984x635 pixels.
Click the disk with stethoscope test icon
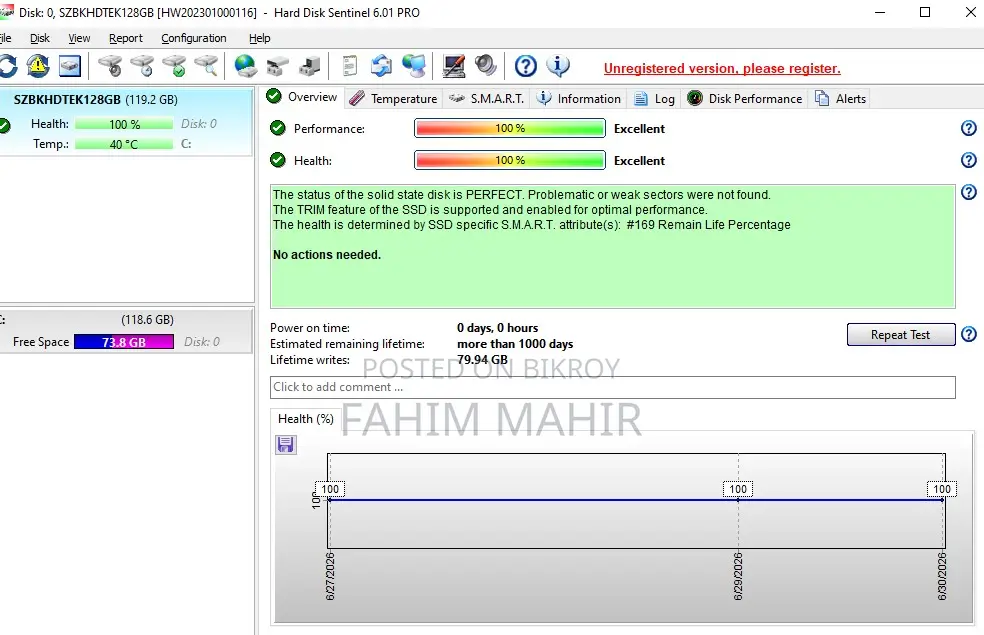(x=110, y=66)
